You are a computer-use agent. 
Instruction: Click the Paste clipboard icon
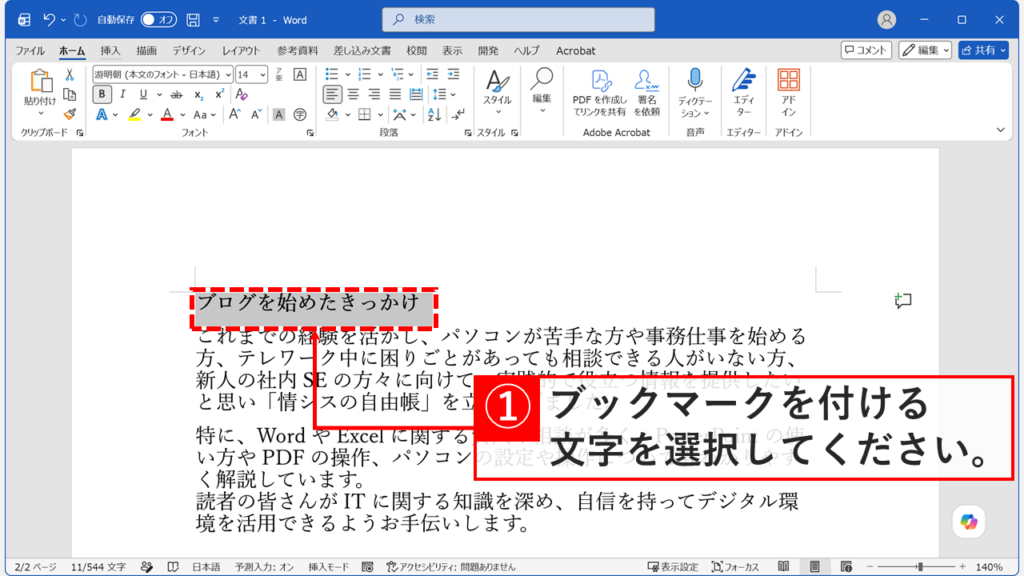[x=40, y=81]
